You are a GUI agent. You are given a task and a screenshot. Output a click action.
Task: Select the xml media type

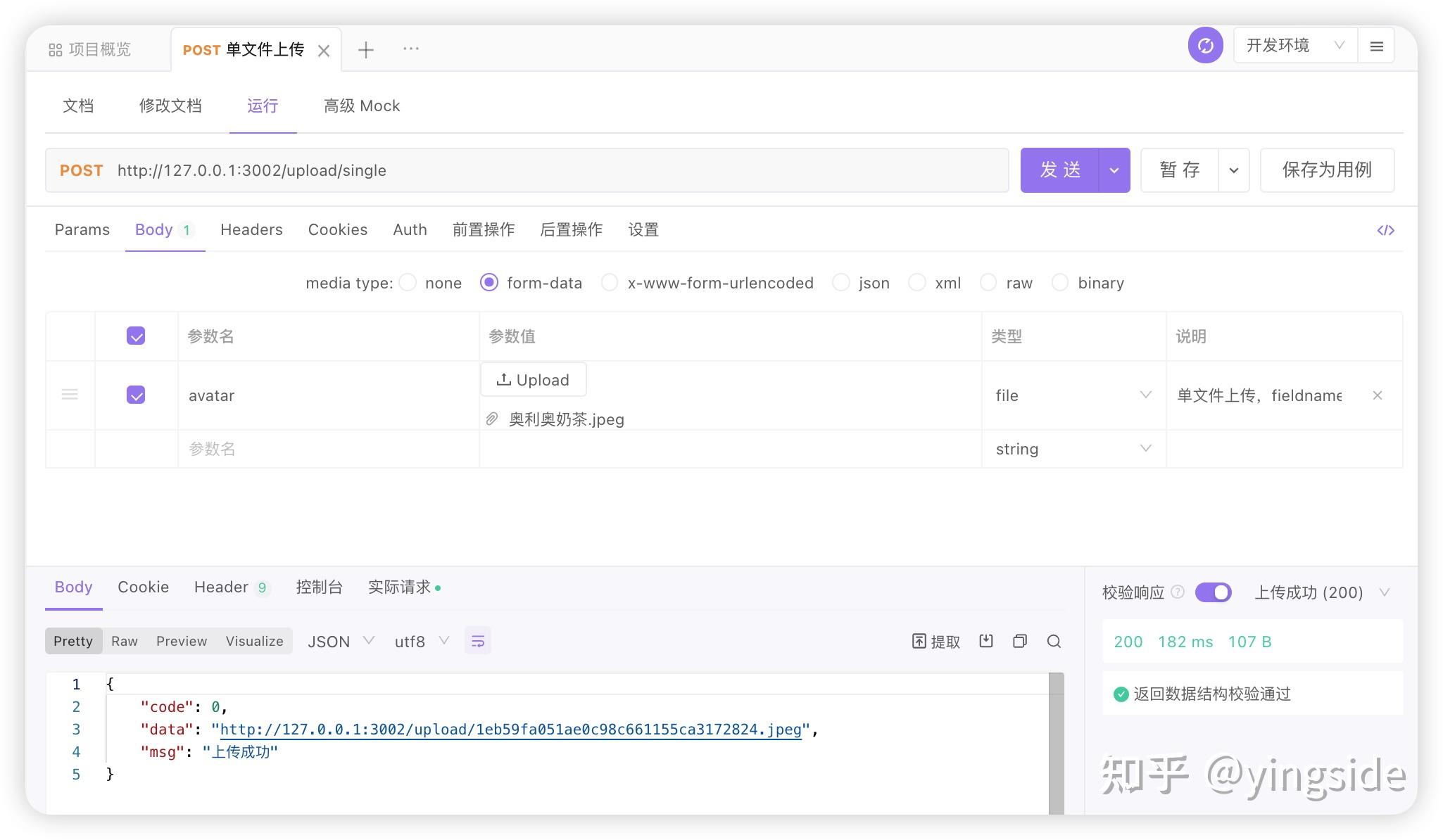(x=917, y=283)
